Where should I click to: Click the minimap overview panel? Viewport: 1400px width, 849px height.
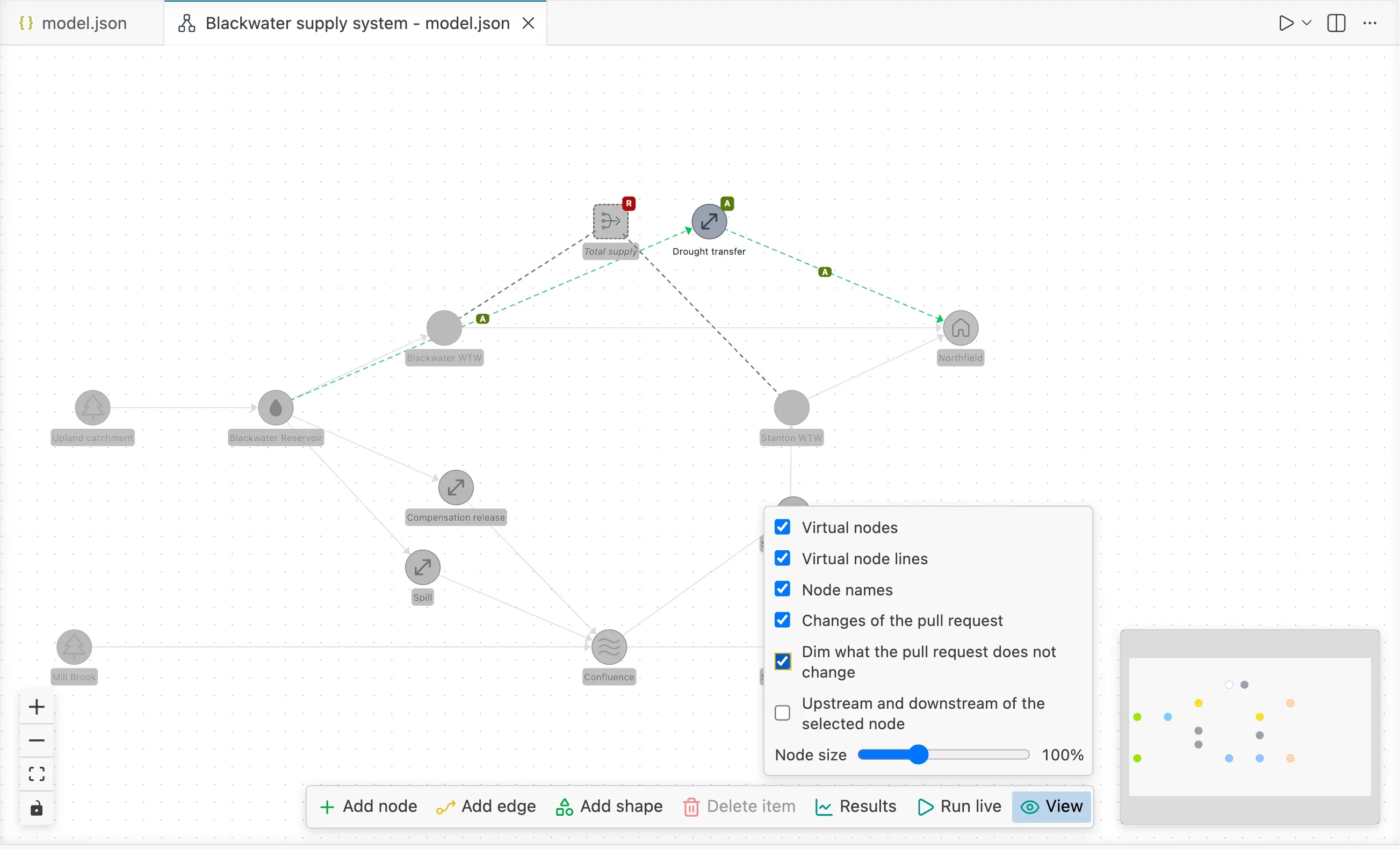pos(1250,727)
